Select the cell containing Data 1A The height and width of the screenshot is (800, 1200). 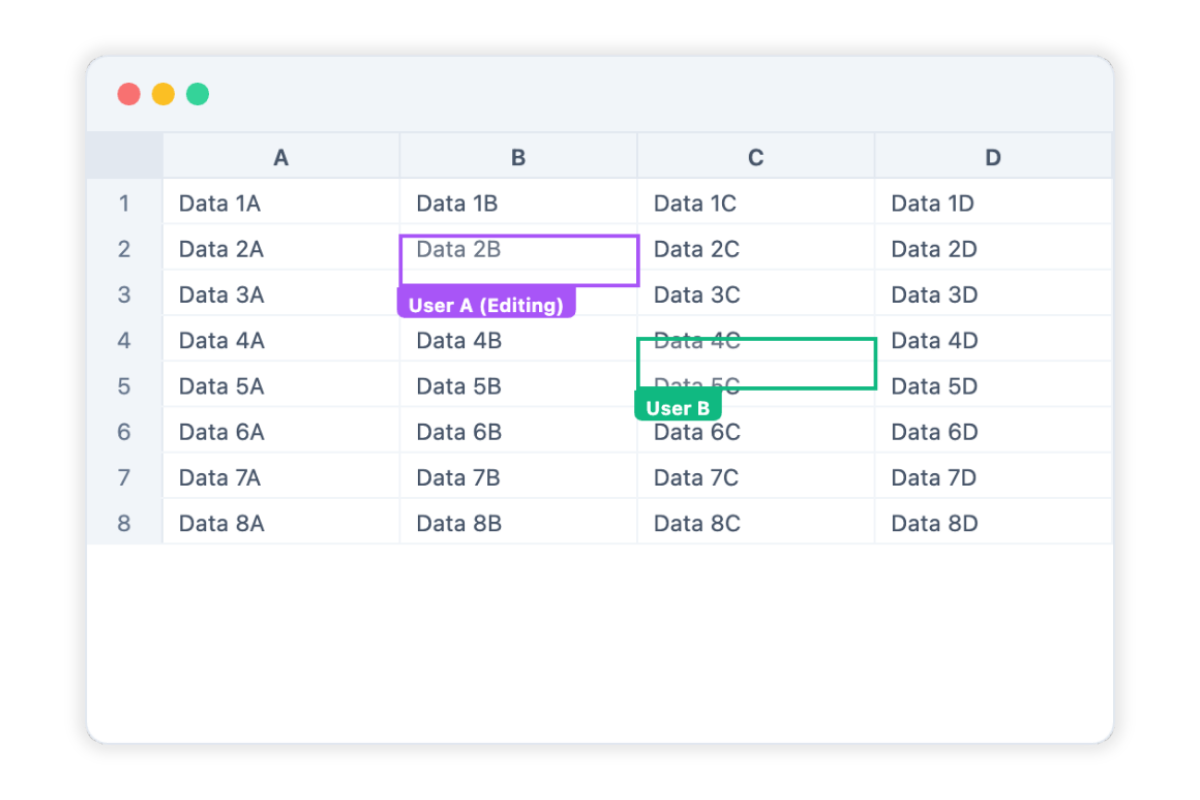(281, 203)
